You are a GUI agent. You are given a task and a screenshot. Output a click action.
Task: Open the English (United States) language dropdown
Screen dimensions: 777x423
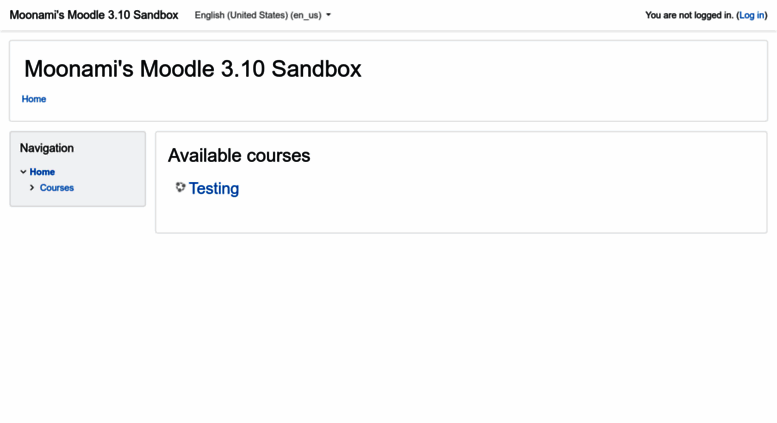coord(258,15)
